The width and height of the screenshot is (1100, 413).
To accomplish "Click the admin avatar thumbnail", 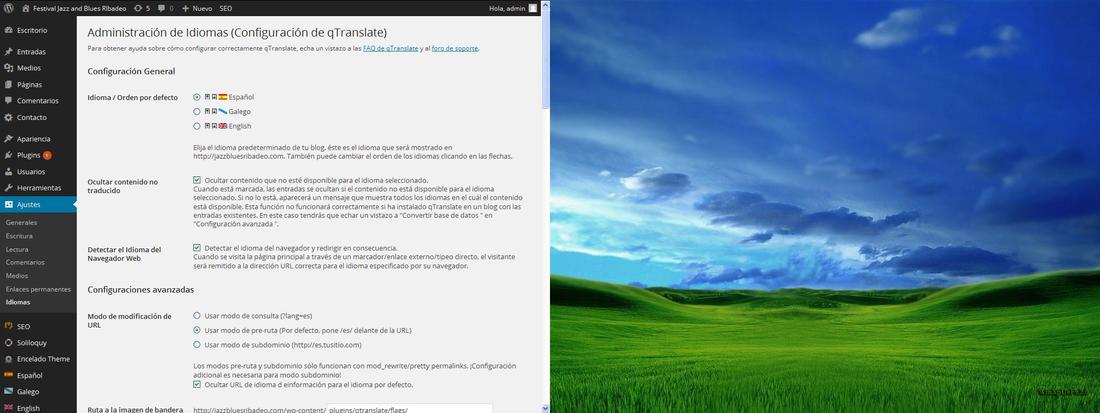I will (533, 8).
